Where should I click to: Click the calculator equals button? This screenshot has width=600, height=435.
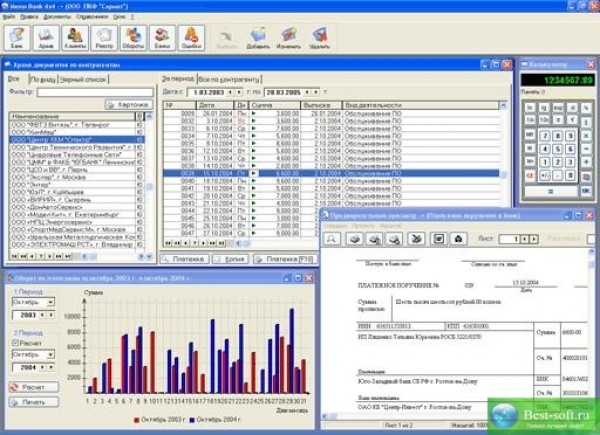tap(551, 191)
